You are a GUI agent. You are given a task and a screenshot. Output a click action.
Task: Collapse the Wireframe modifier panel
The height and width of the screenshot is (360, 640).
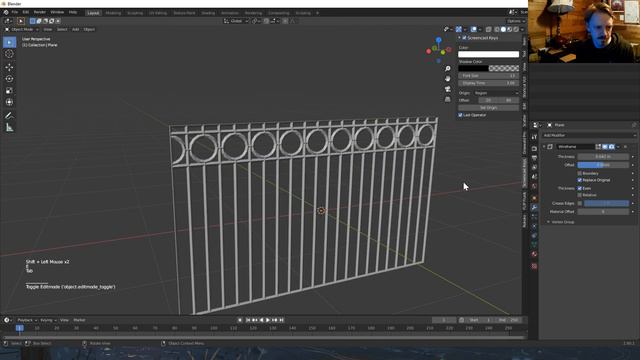coord(544,147)
